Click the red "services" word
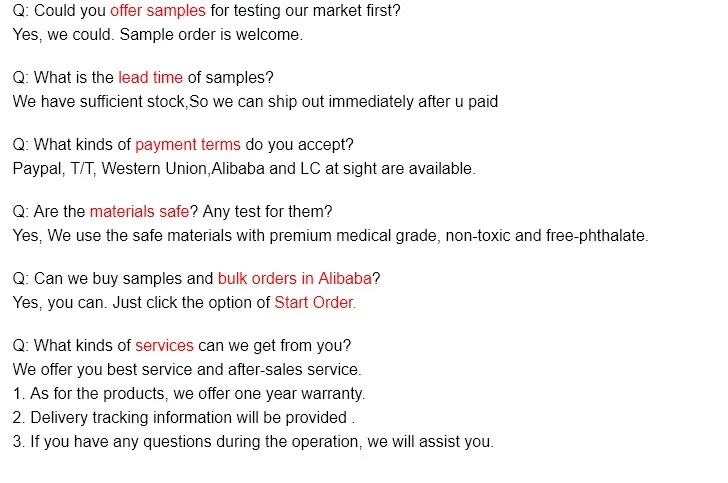Screen dimensions: 728x483 point(164,345)
